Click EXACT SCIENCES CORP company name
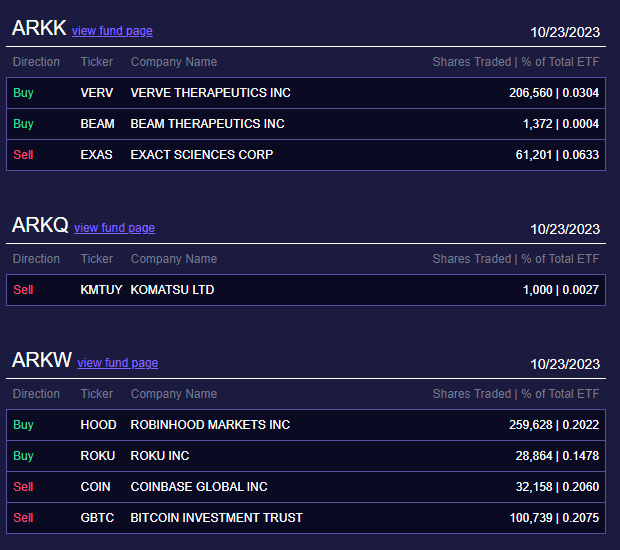 tap(202, 155)
